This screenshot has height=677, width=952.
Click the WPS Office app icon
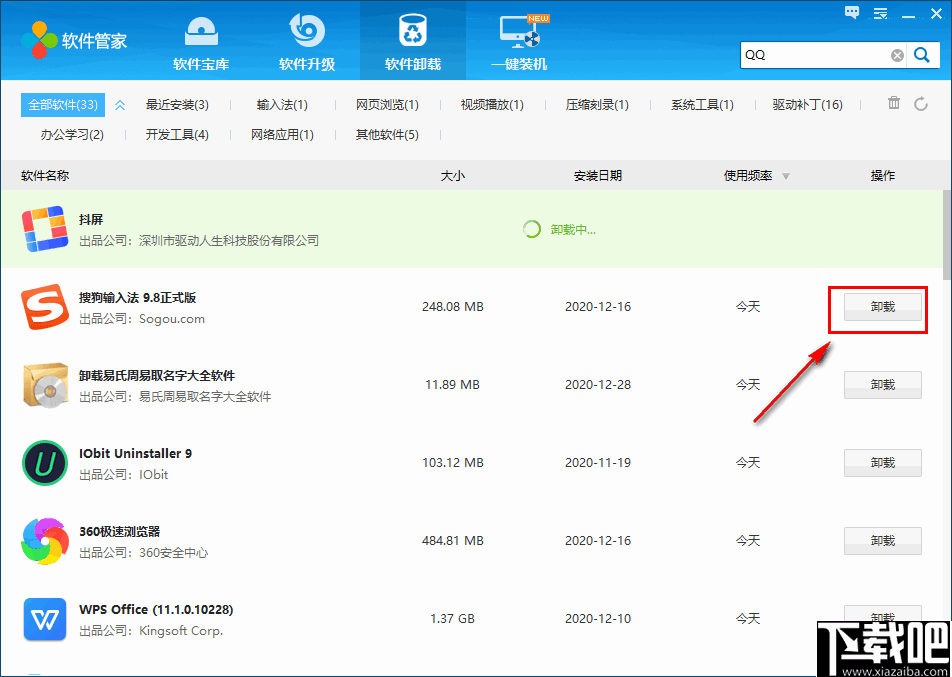tap(44, 619)
